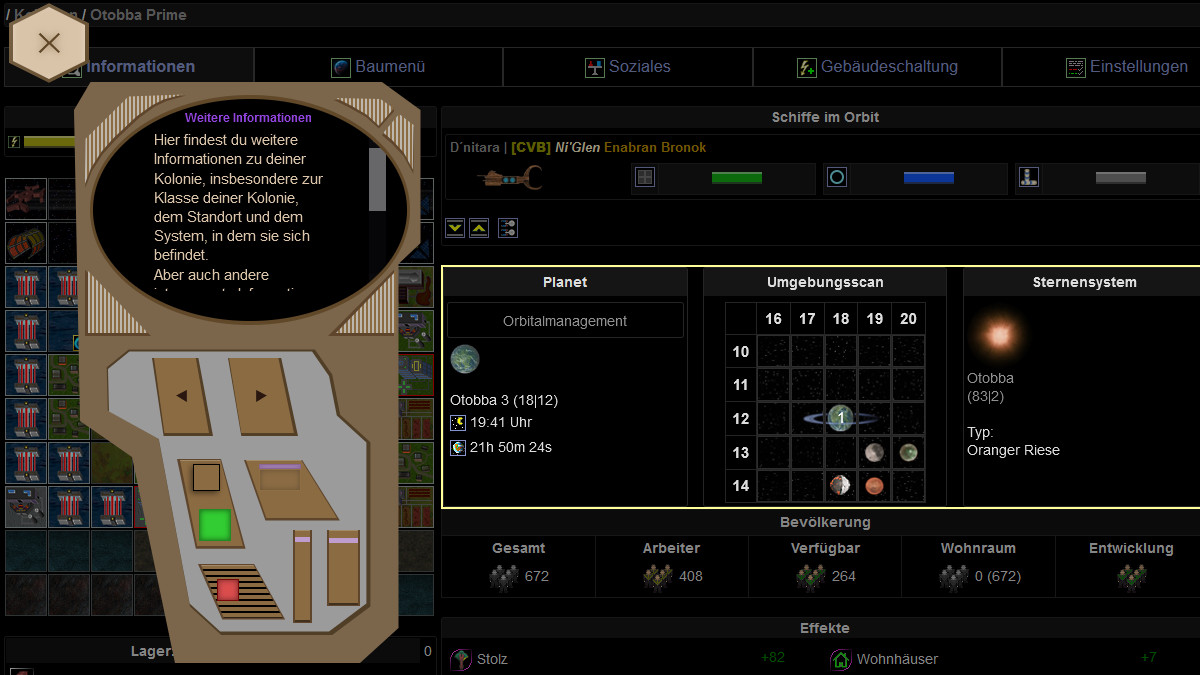Click the transfer settings icon below the ship
The image size is (1200, 675).
coord(507,228)
